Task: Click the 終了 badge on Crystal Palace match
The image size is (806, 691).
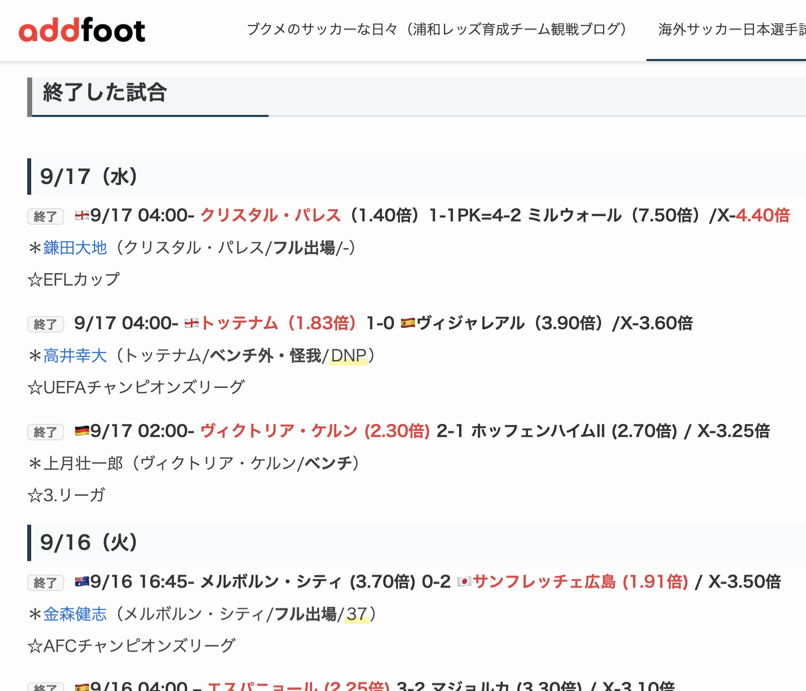Action: point(45,216)
